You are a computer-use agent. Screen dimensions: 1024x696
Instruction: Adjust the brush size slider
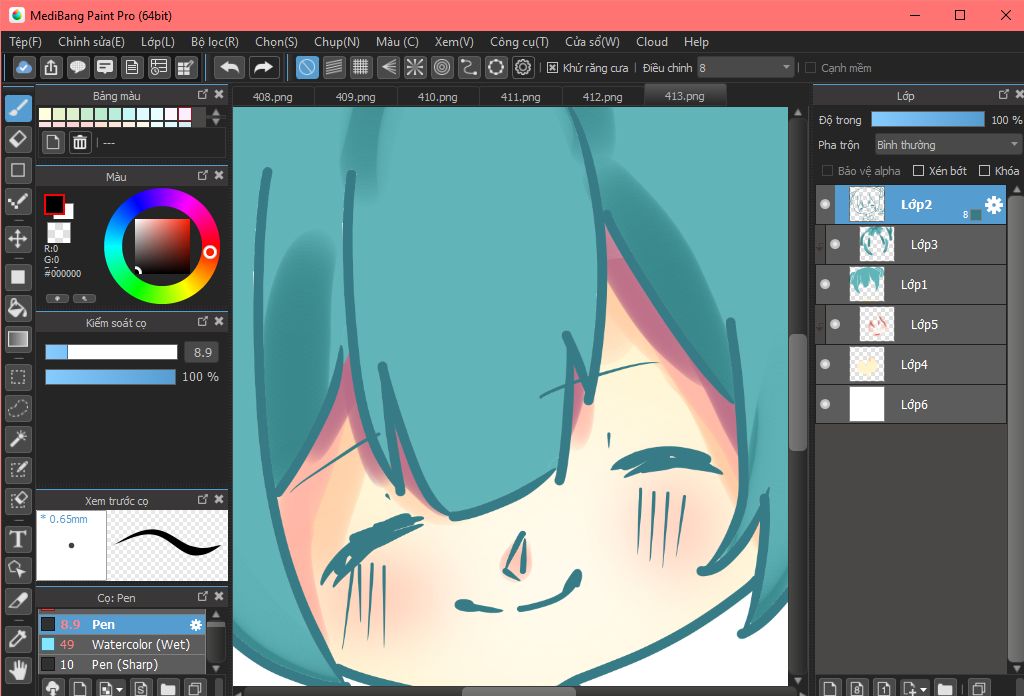click(111, 353)
